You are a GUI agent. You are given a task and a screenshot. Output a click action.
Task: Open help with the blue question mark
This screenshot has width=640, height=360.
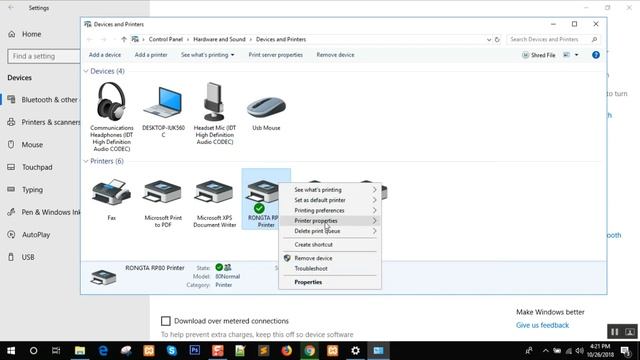pyautogui.click(x=596, y=55)
